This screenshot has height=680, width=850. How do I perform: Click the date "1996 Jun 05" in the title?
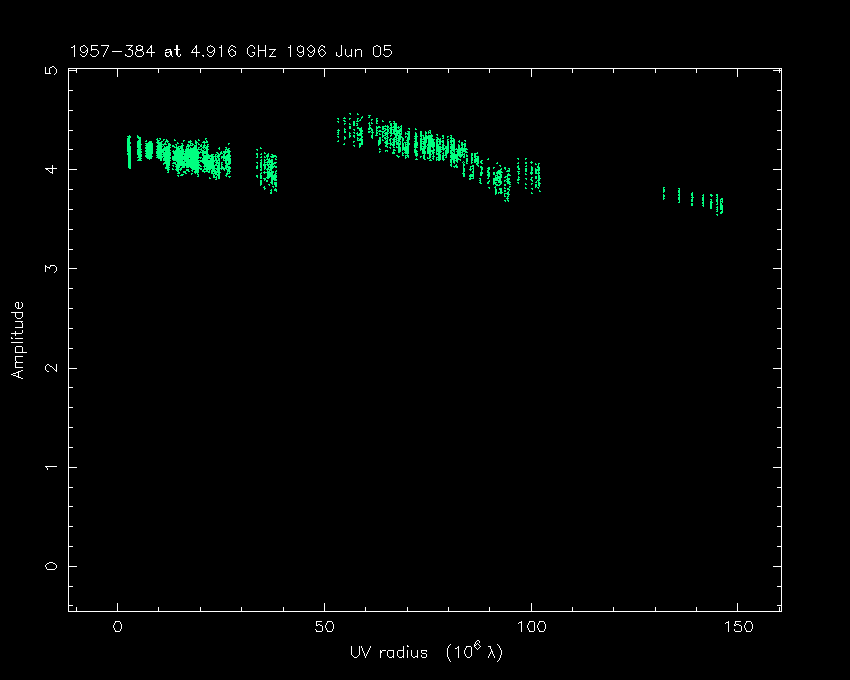(345, 52)
